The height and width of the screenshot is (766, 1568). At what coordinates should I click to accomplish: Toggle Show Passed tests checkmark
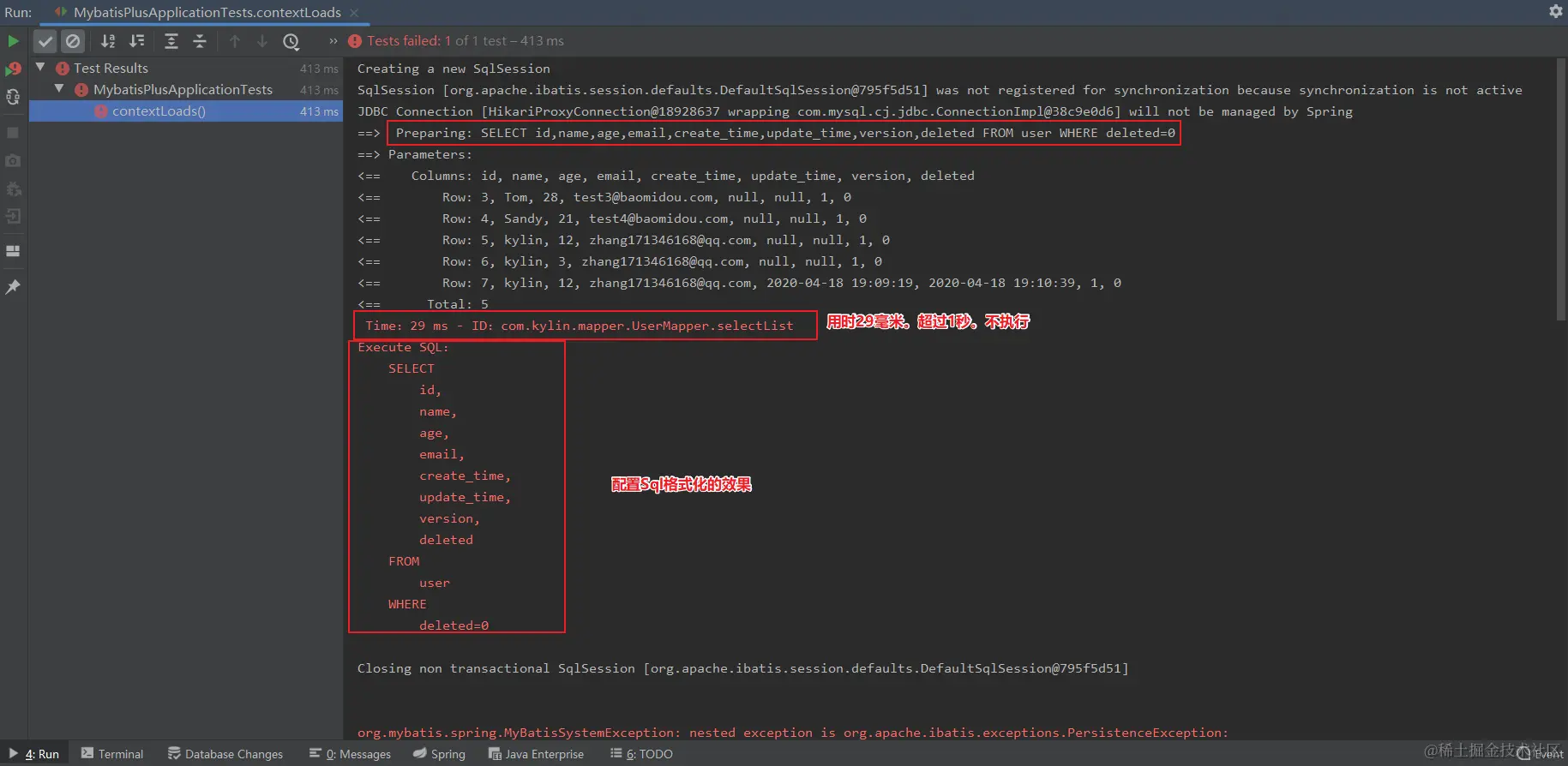45,41
